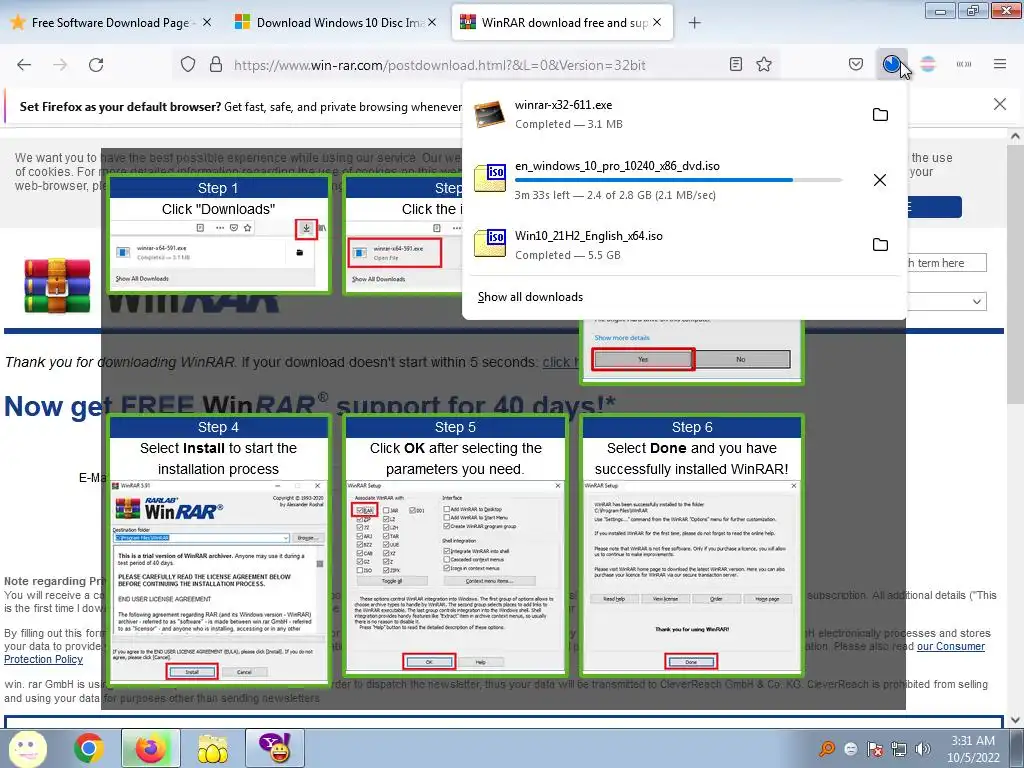Switch to Free Software Download Page tab
The height and width of the screenshot is (768, 1024).
coord(111,23)
